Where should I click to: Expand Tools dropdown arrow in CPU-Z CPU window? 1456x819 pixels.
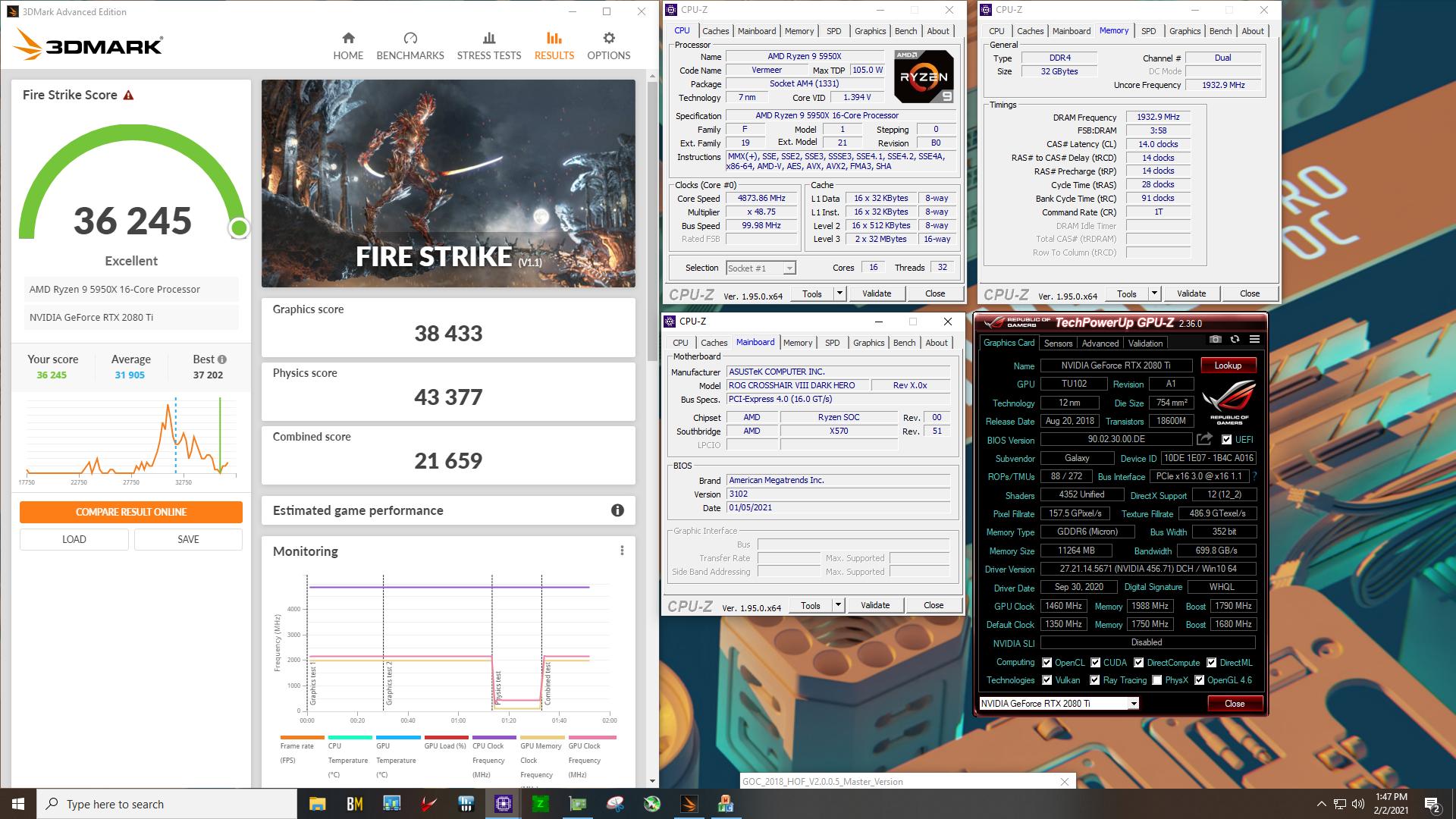coord(839,293)
